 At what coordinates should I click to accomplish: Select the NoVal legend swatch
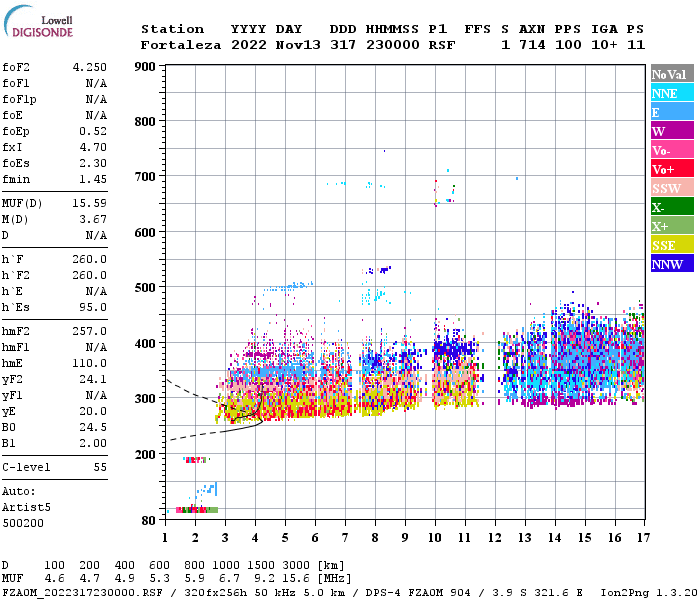[672, 74]
